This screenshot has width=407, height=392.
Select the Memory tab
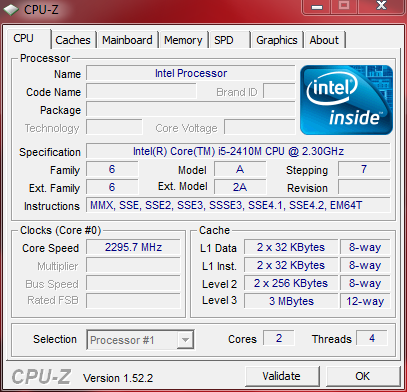pyautogui.click(x=183, y=40)
